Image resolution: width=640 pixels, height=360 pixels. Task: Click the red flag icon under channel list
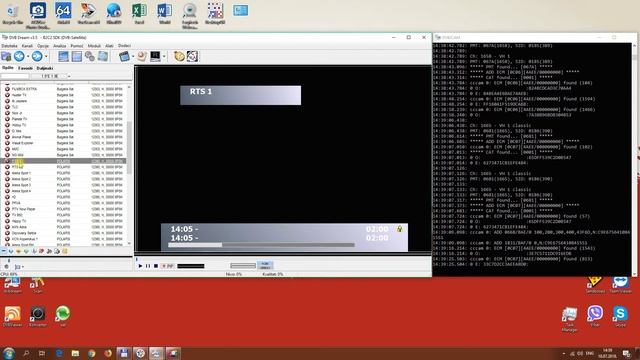41,251
